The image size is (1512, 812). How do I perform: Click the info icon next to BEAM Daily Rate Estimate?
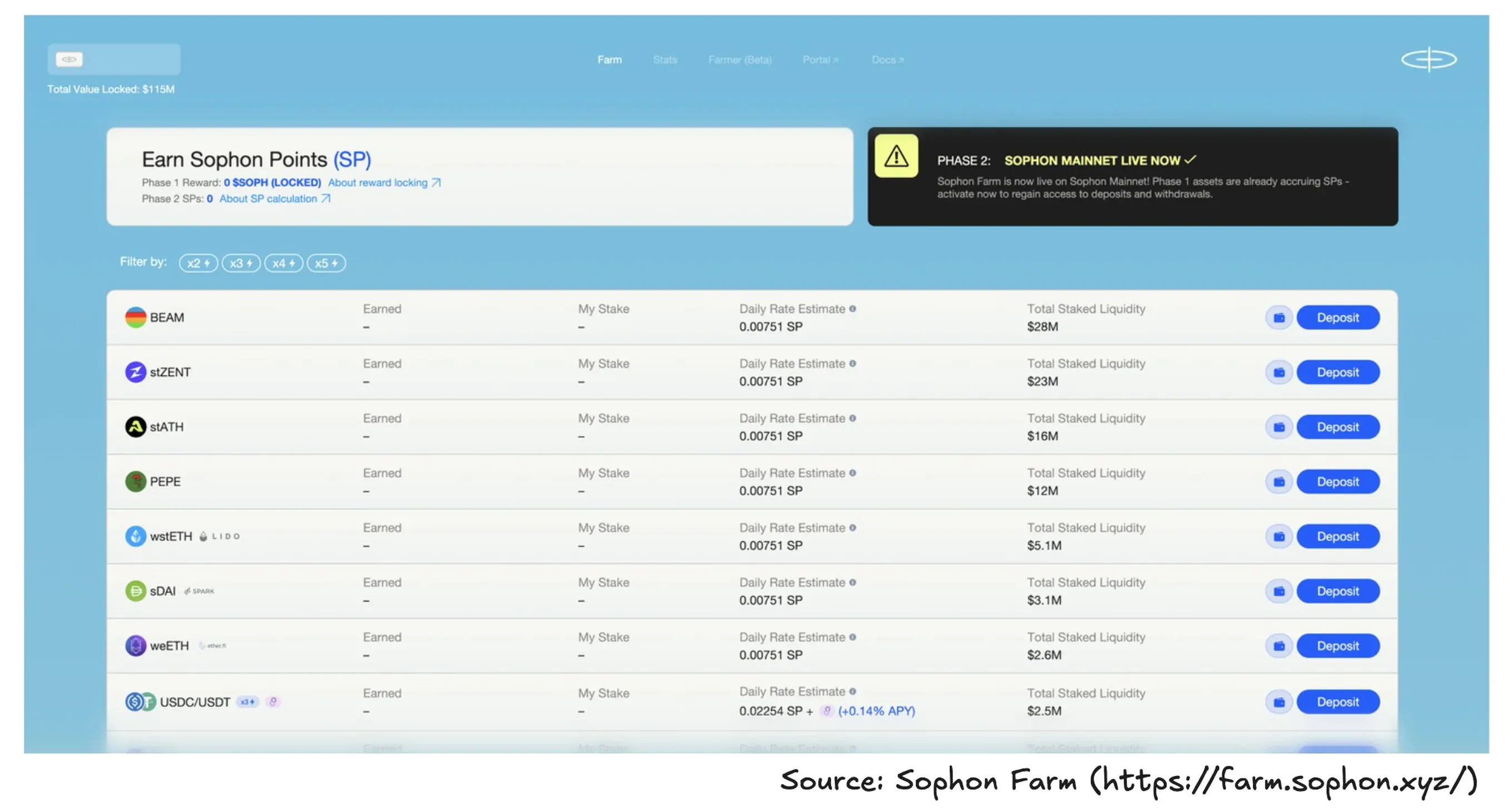click(852, 309)
